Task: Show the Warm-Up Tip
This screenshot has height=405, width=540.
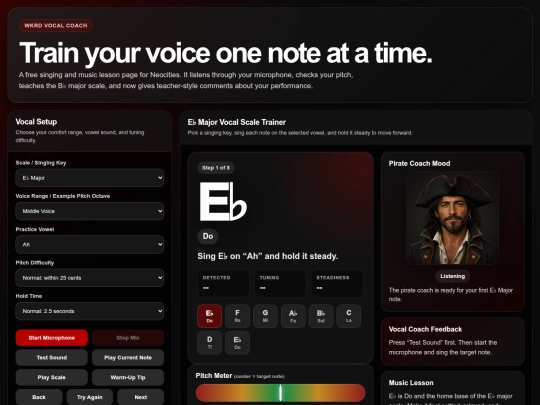Action: pos(128,377)
